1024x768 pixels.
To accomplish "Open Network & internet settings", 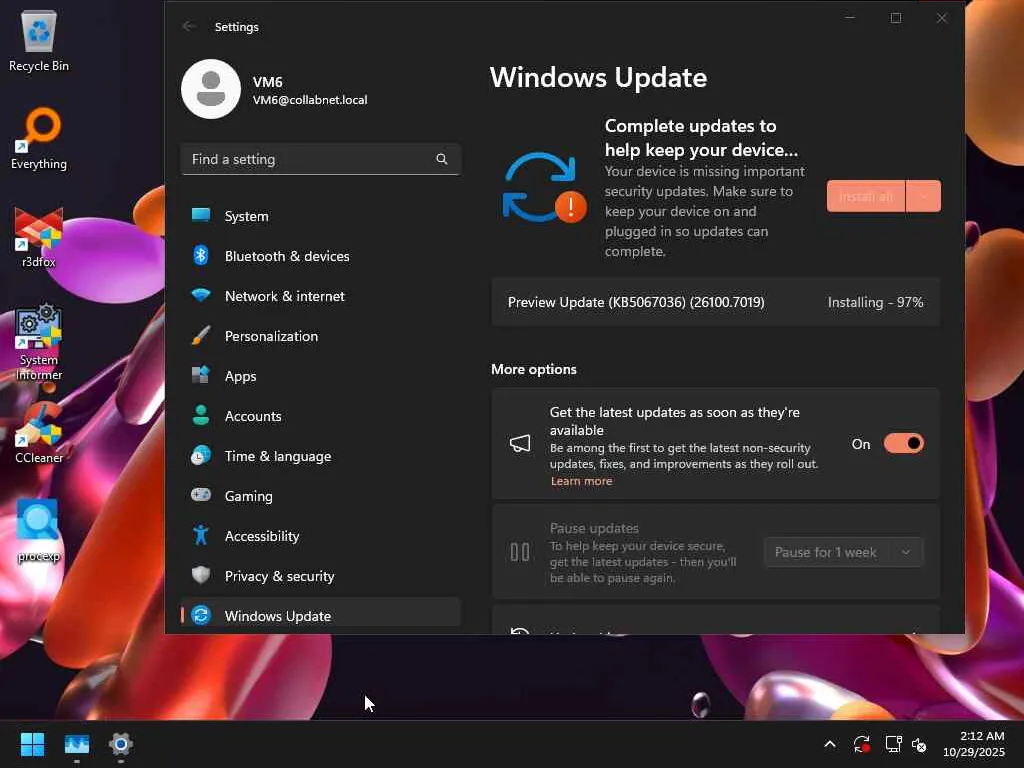I will (x=321, y=296).
